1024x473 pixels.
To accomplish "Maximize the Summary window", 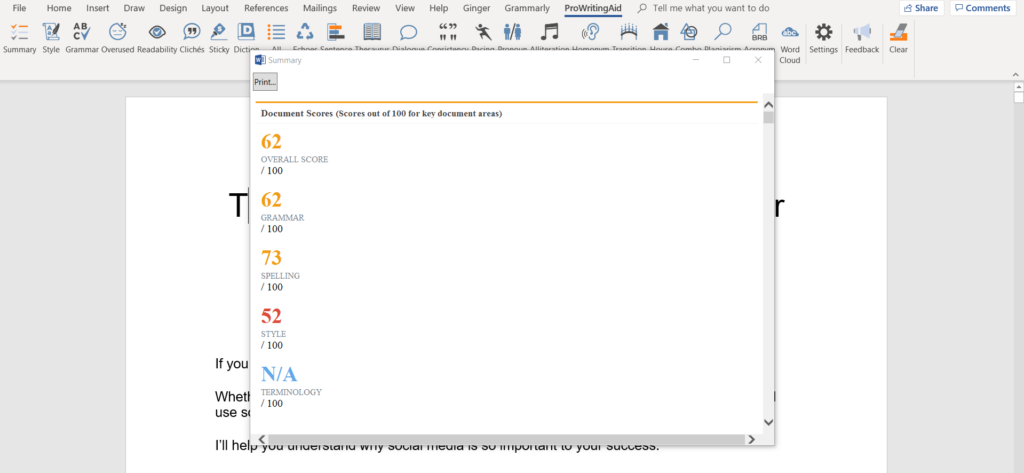I will click(726, 60).
